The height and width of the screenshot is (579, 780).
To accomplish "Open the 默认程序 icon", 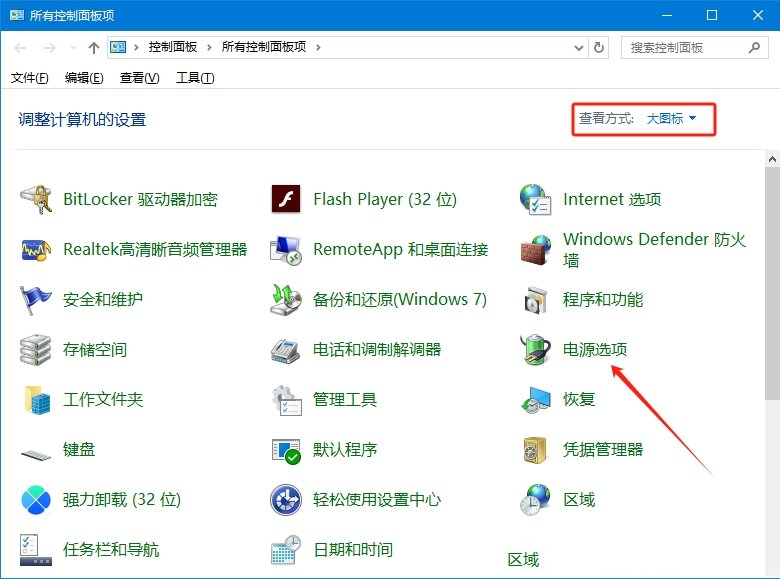I will coord(287,451).
